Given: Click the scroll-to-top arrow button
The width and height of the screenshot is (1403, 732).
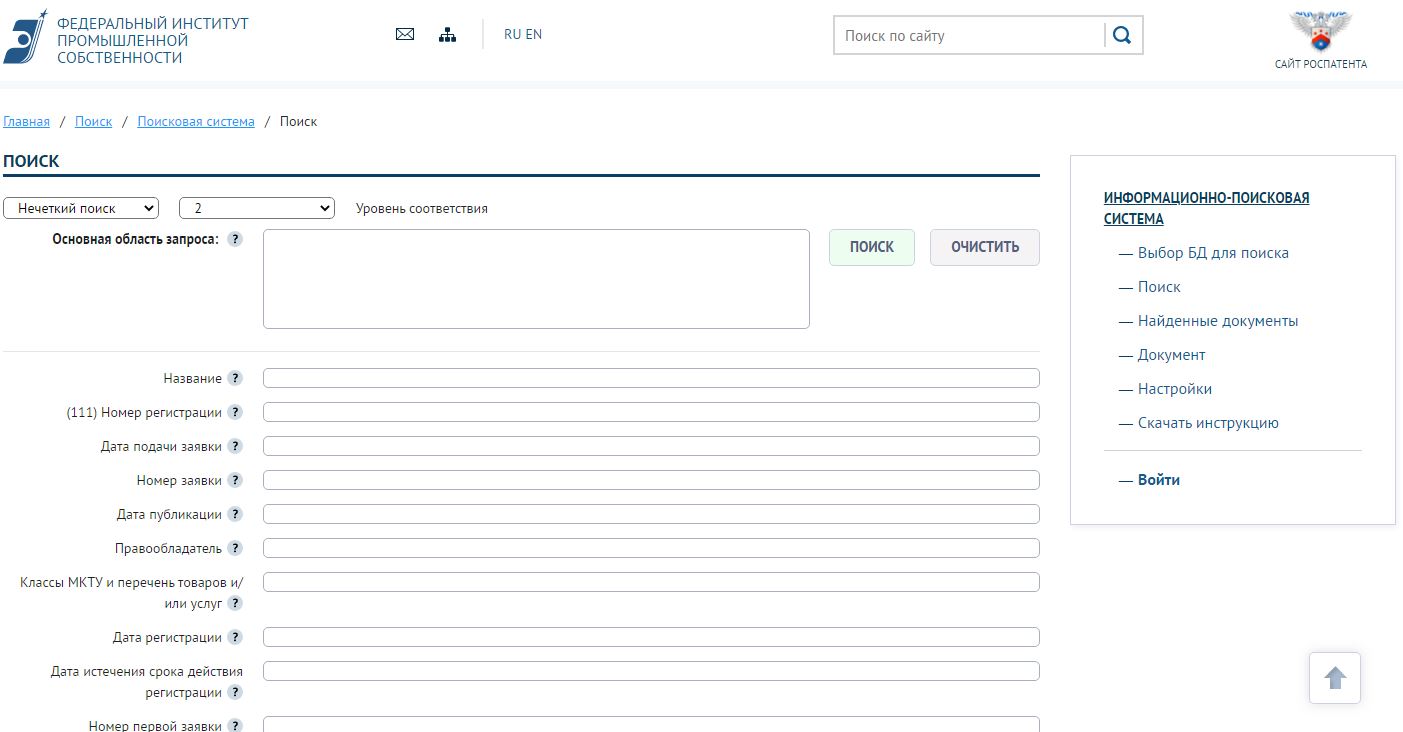Looking at the screenshot, I should coord(1335,678).
